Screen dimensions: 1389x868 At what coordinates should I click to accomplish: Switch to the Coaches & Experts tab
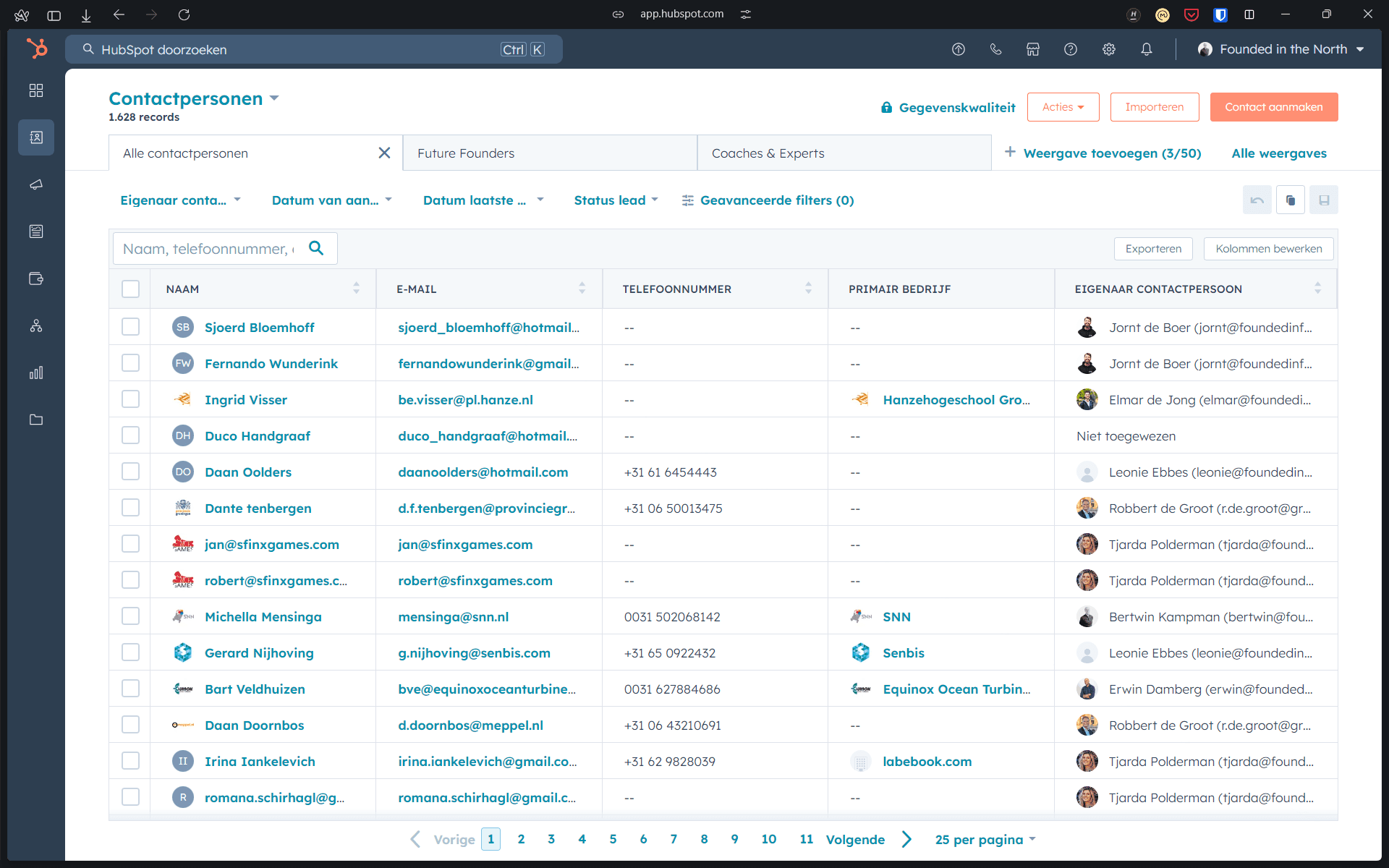click(844, 153)
